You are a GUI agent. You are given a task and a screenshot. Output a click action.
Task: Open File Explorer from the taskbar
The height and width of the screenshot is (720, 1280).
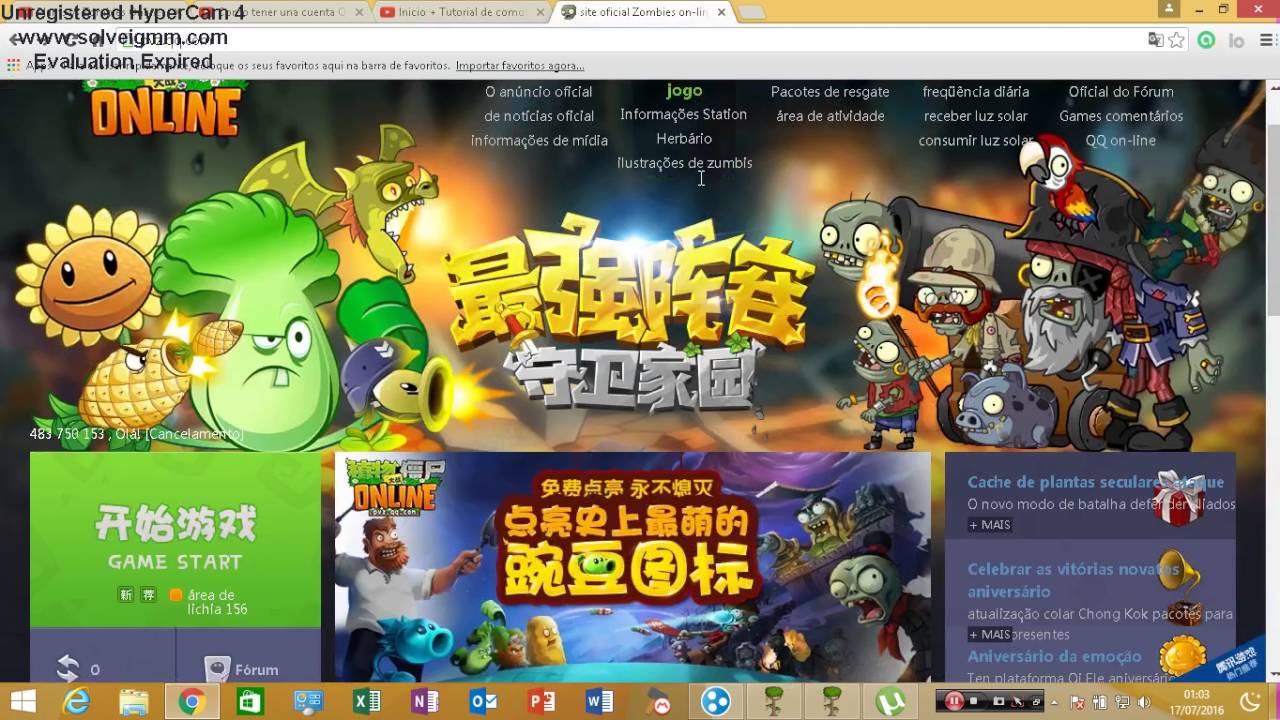pyautogui.click(x=133, y=702)
